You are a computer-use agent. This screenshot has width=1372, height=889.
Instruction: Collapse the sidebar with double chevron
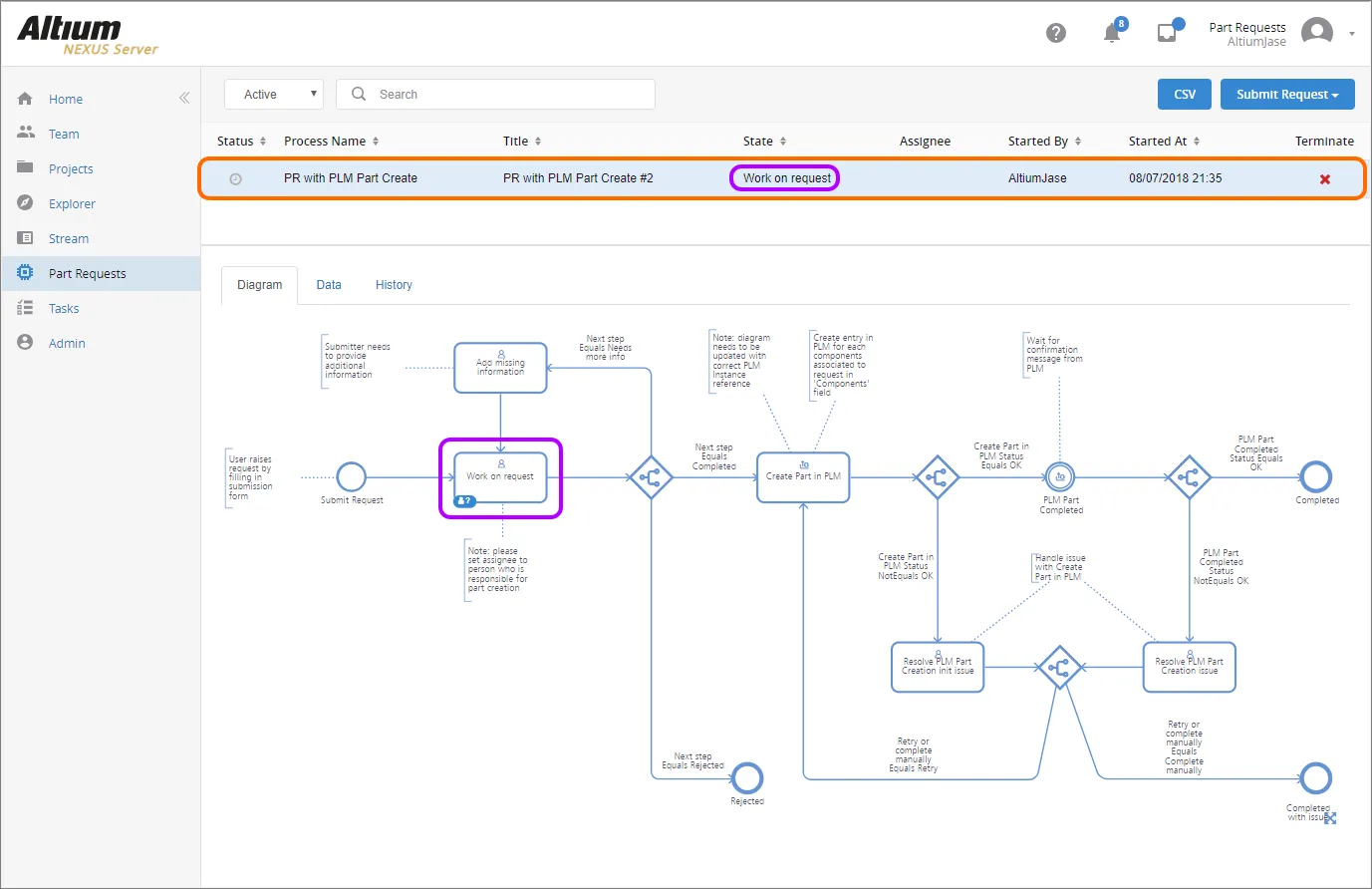pos(184,98)
